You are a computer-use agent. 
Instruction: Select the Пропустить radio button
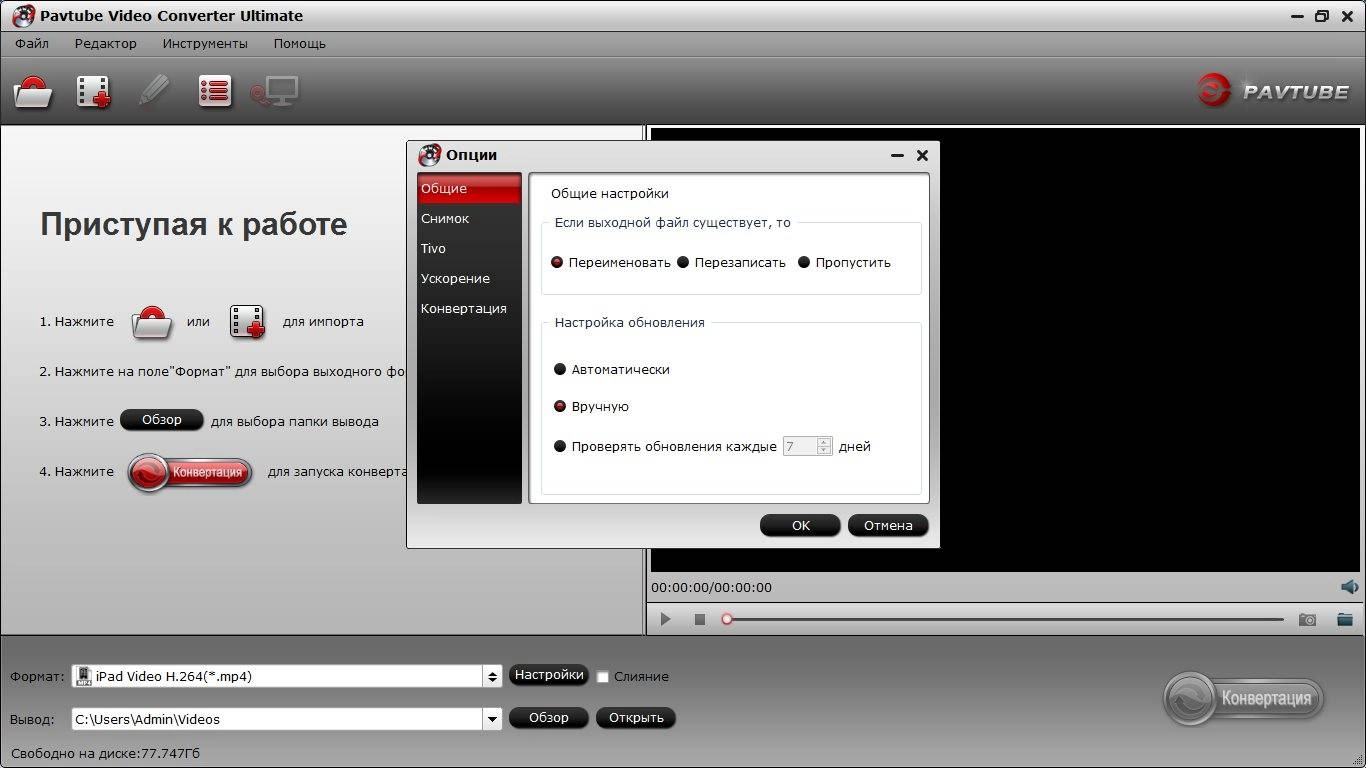pos(804,262)
